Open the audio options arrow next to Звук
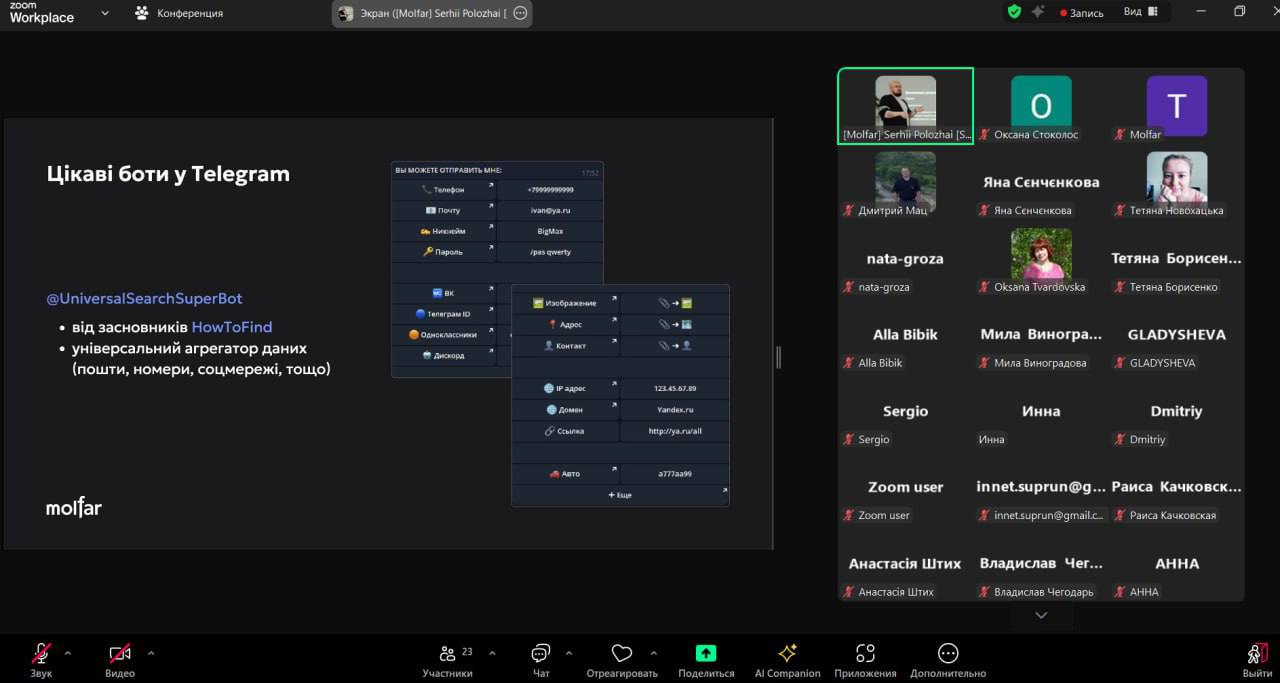Screen dimensions: 1280x683 (x=68, y=653)
